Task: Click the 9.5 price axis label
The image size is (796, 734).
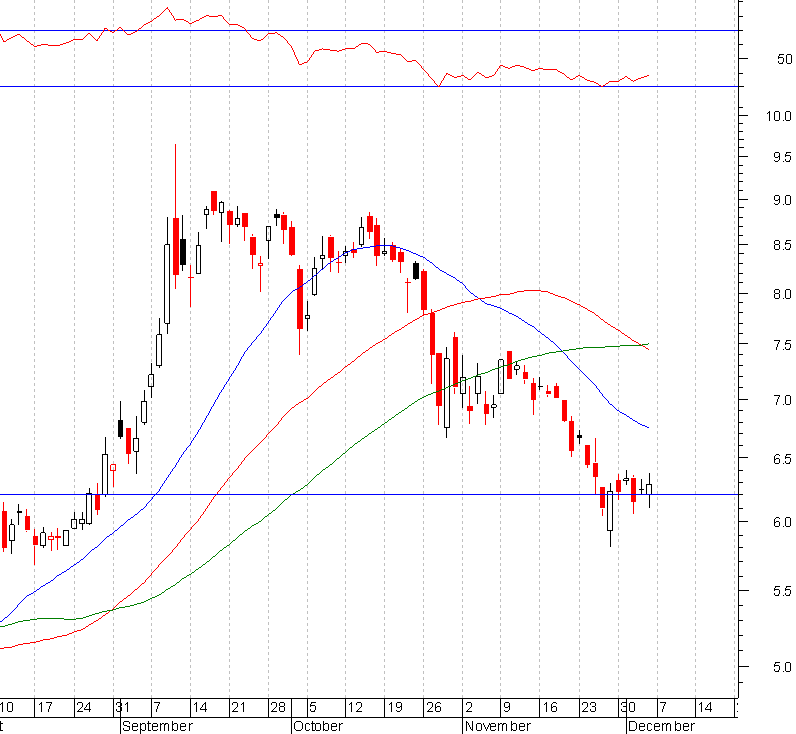Action: (x=782, y=157)
